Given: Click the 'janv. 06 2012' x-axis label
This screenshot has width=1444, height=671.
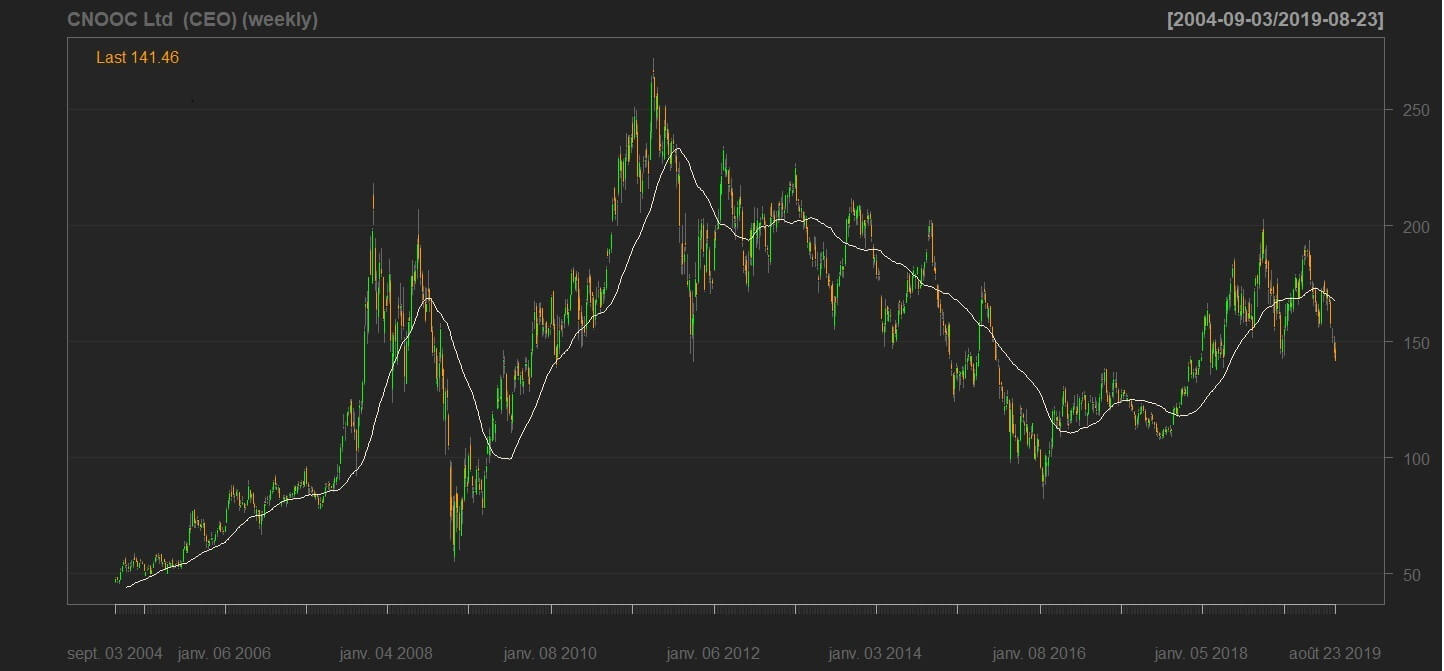Looking at the screenshot, I should pyautogui.click(x=713, y=654).
